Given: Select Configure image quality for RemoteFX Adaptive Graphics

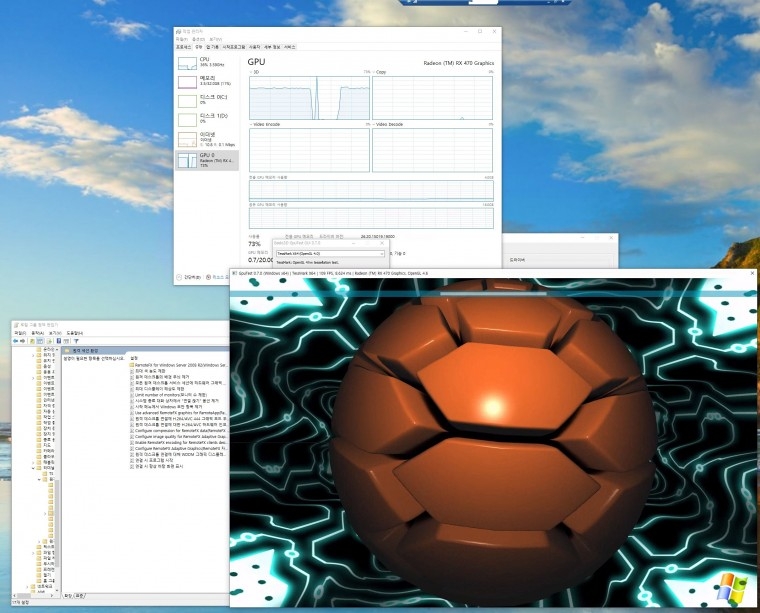Looking at the screenshot, I should [178, 437].
